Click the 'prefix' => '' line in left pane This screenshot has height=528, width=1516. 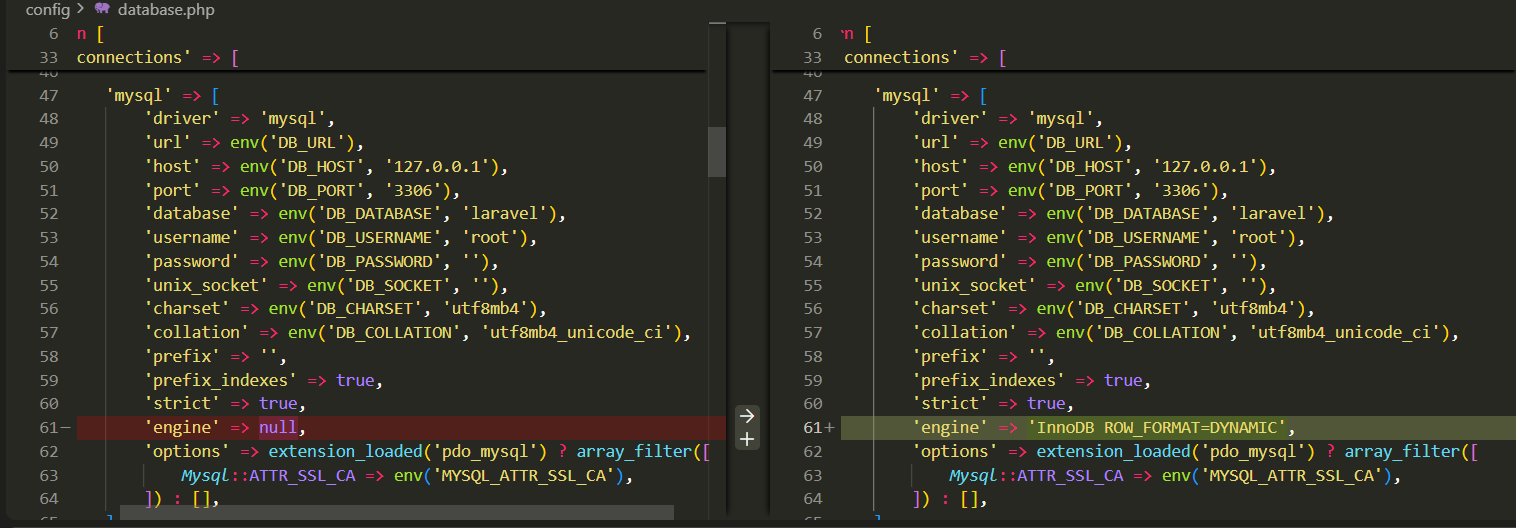[216, 356]
